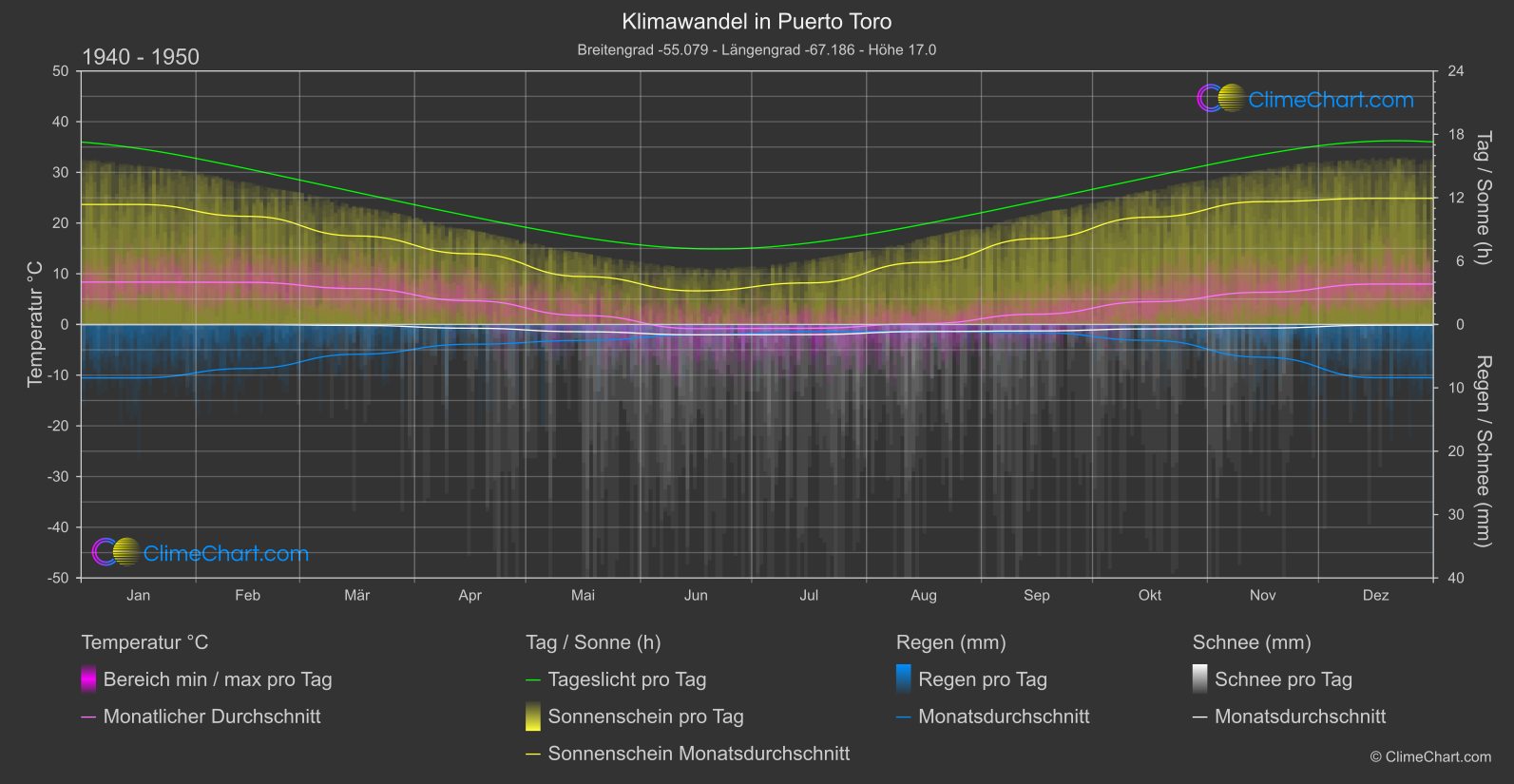
Task: Click the ClimeChart.com logo icon bottom left
Action: pyautogui.click(x=116, y=552)
